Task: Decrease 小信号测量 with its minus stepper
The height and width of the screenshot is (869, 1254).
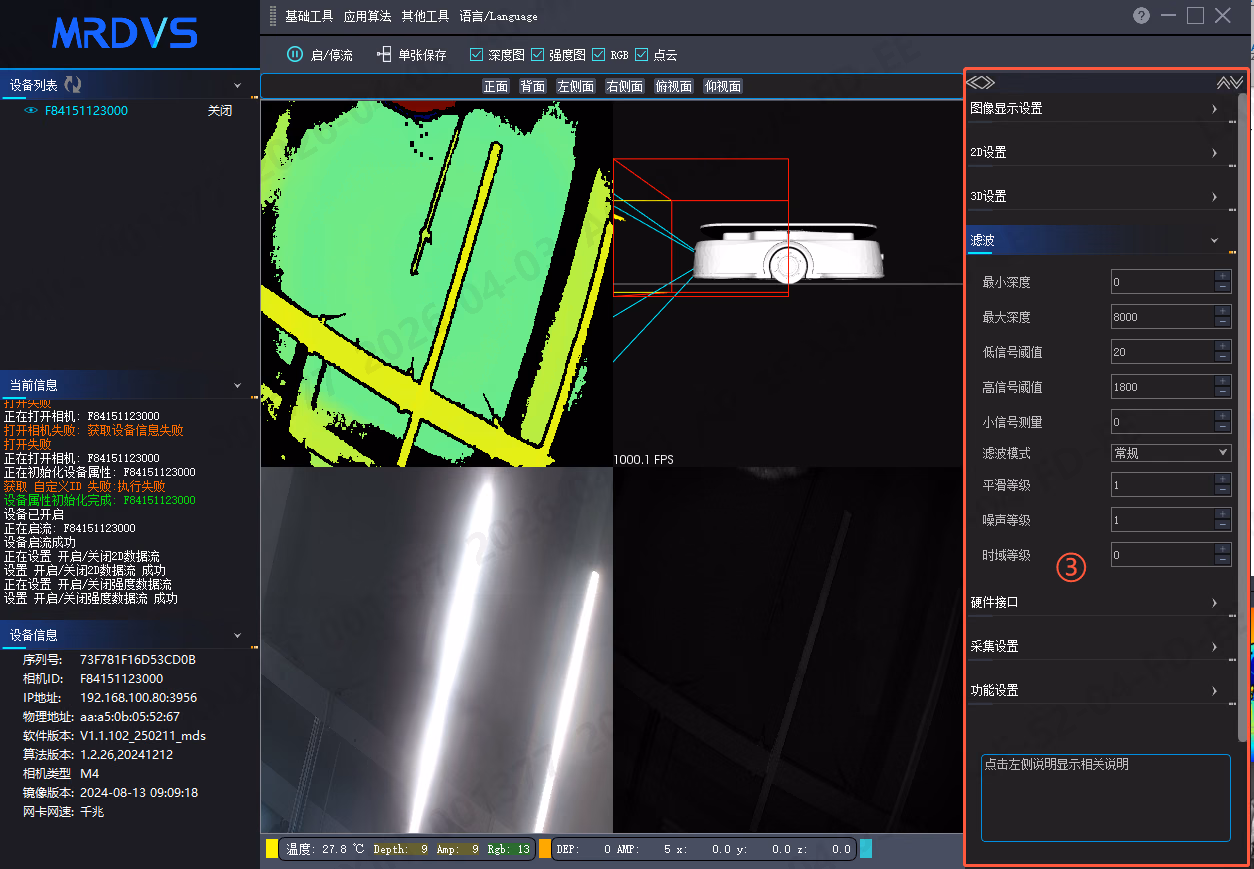Action: (1222, 427)
